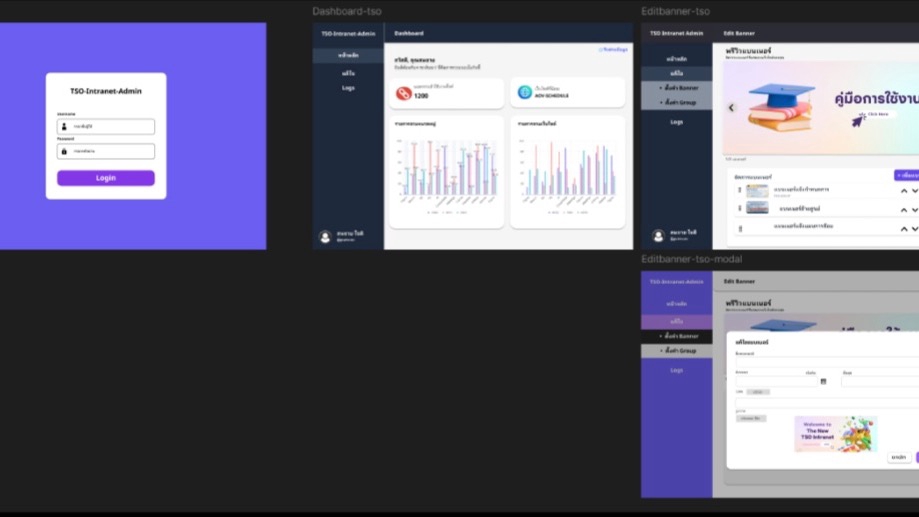This screenshot has height=517, width=919.
Task: Select the Group submenu item in the modal frame sidebar
Action: [678, 351]
